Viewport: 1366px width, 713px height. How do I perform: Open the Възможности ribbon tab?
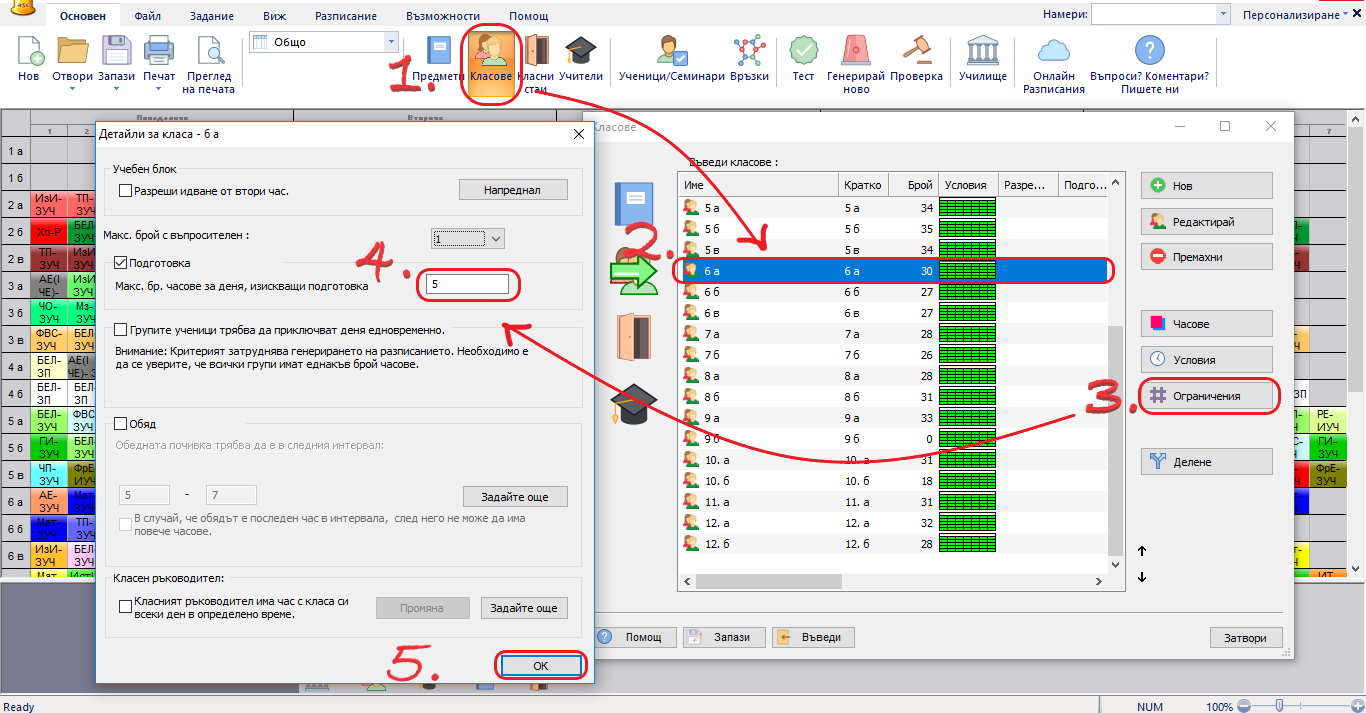pyautogui.click(x=442, y=17)
